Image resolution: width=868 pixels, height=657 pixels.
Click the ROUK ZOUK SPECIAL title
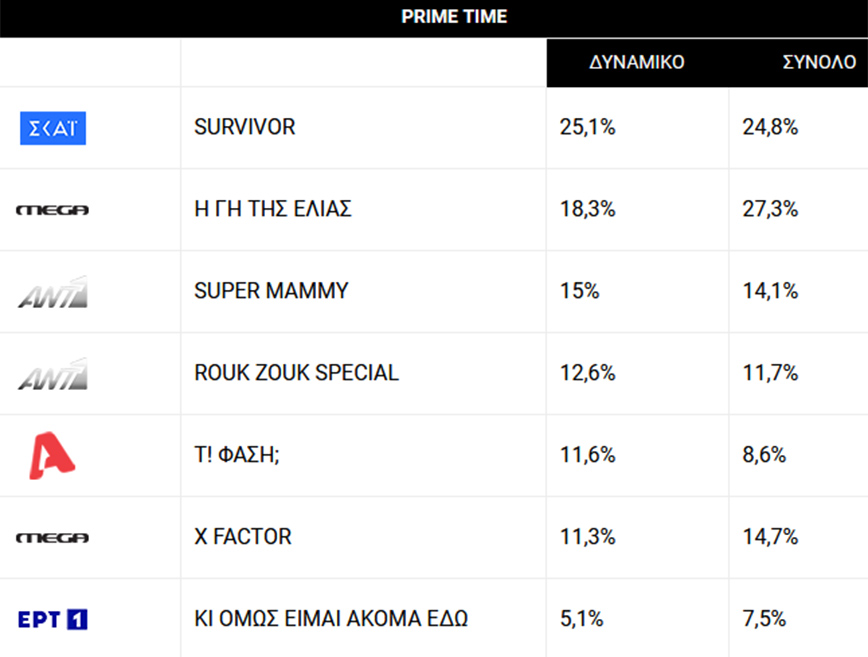coord(296,373)
